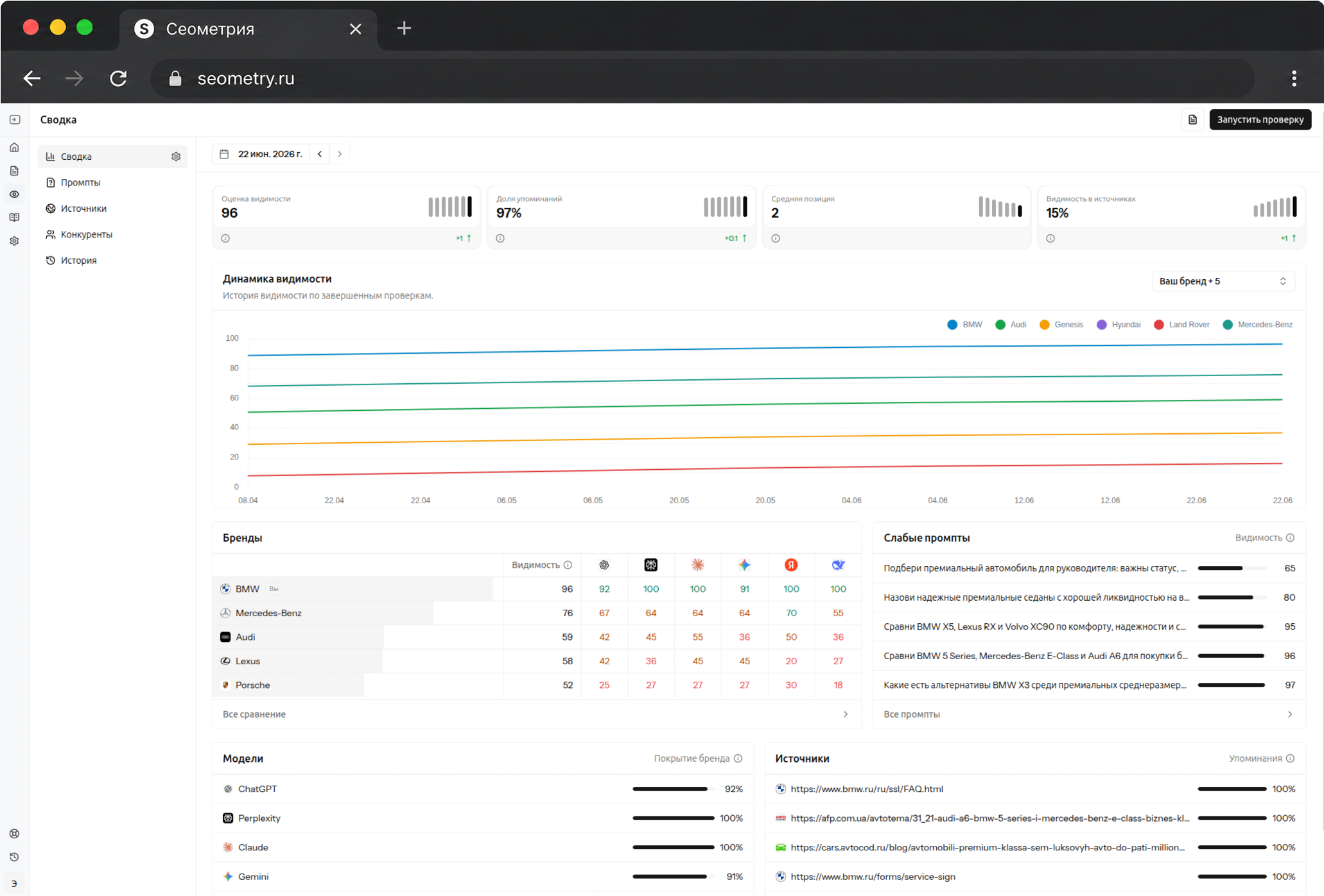Open settings gear next to Сводка
Image resolution: width=1324 pixels, height=896 pixels.
pos(176,157)
